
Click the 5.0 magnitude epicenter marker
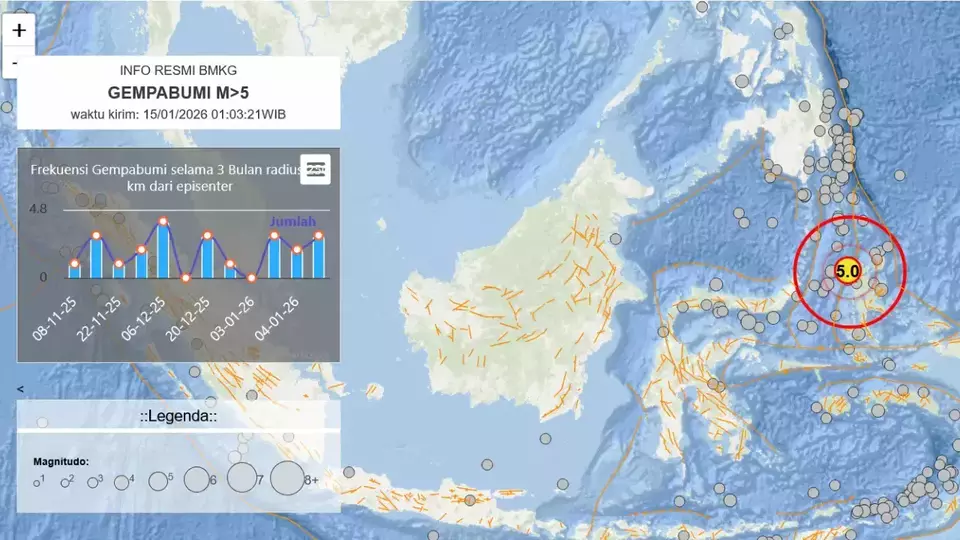pyautogui.click(x=848, y=271)
